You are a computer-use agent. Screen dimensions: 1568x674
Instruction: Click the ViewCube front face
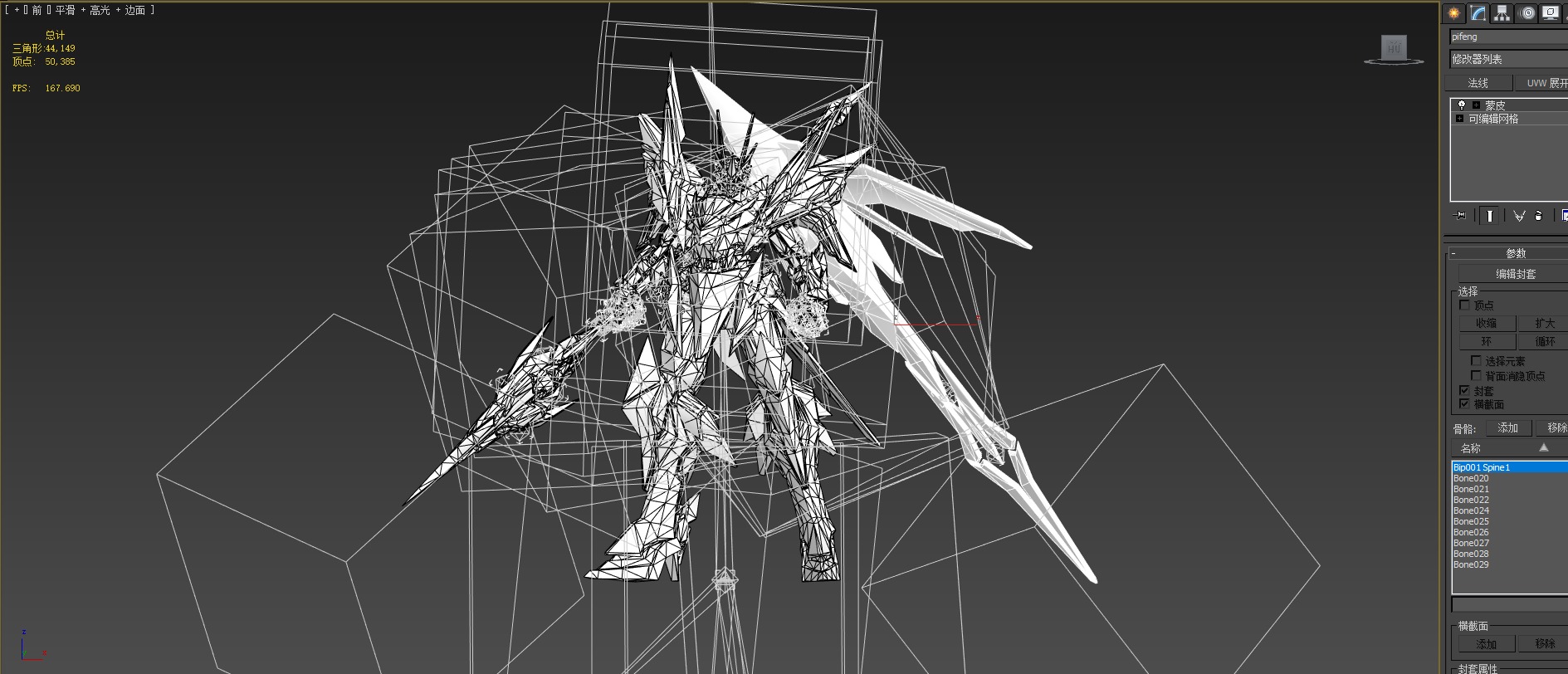point(1394,47)
